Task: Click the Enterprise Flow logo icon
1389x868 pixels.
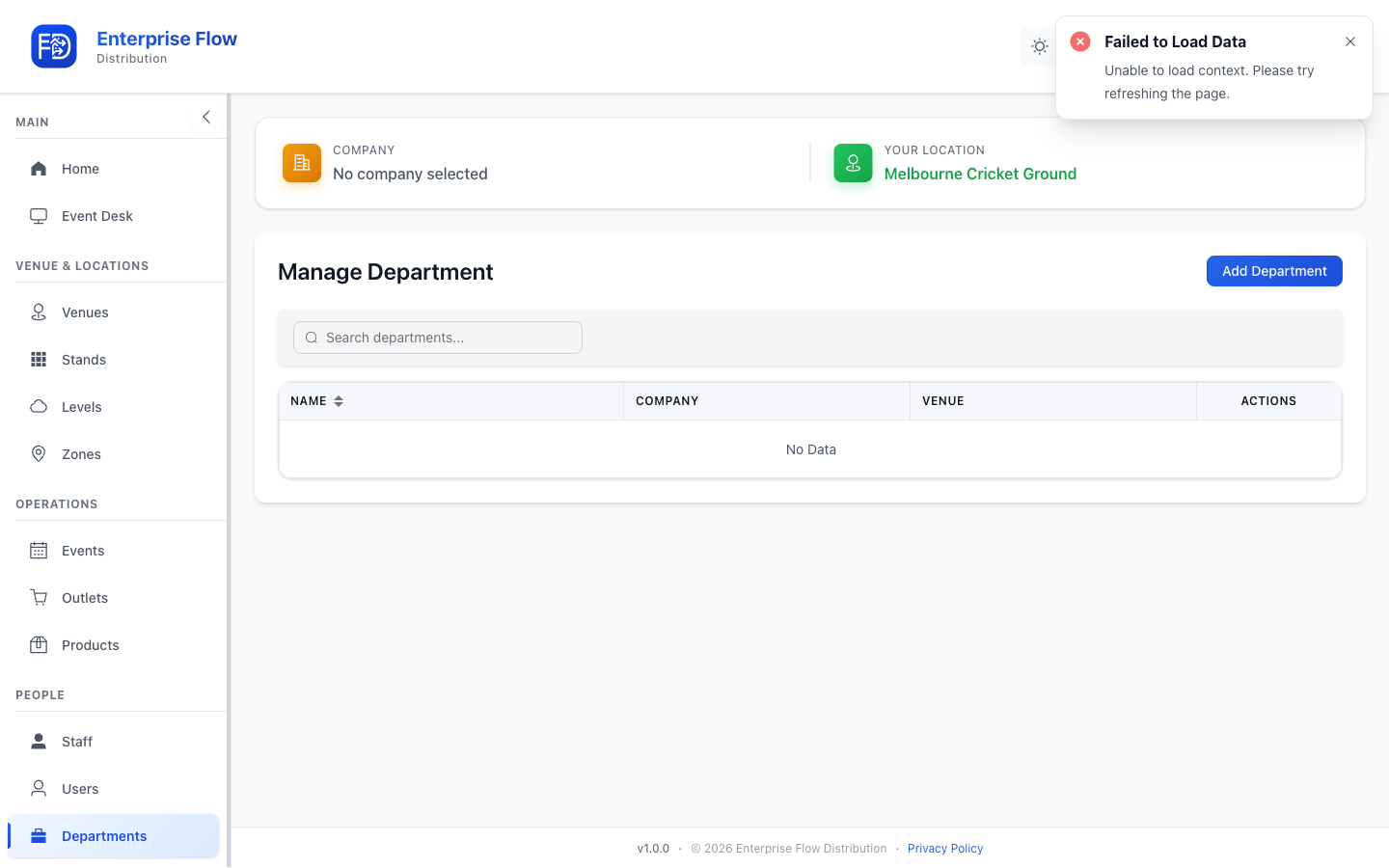Action: point(54,46)
